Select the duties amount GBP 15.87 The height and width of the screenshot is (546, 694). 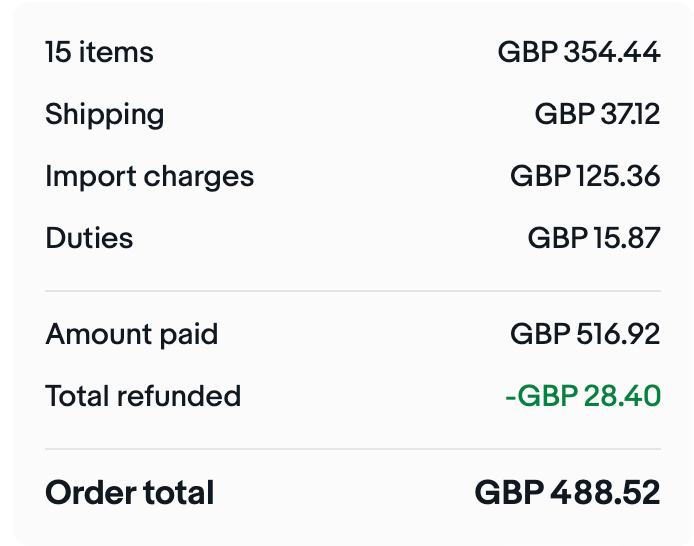[594, 238]
